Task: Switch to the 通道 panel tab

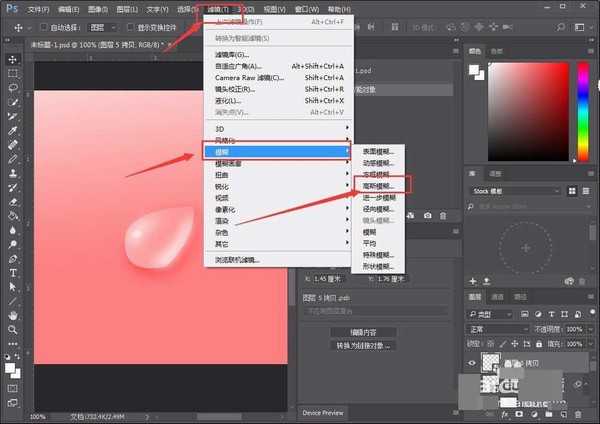Action: pos(497,297)
